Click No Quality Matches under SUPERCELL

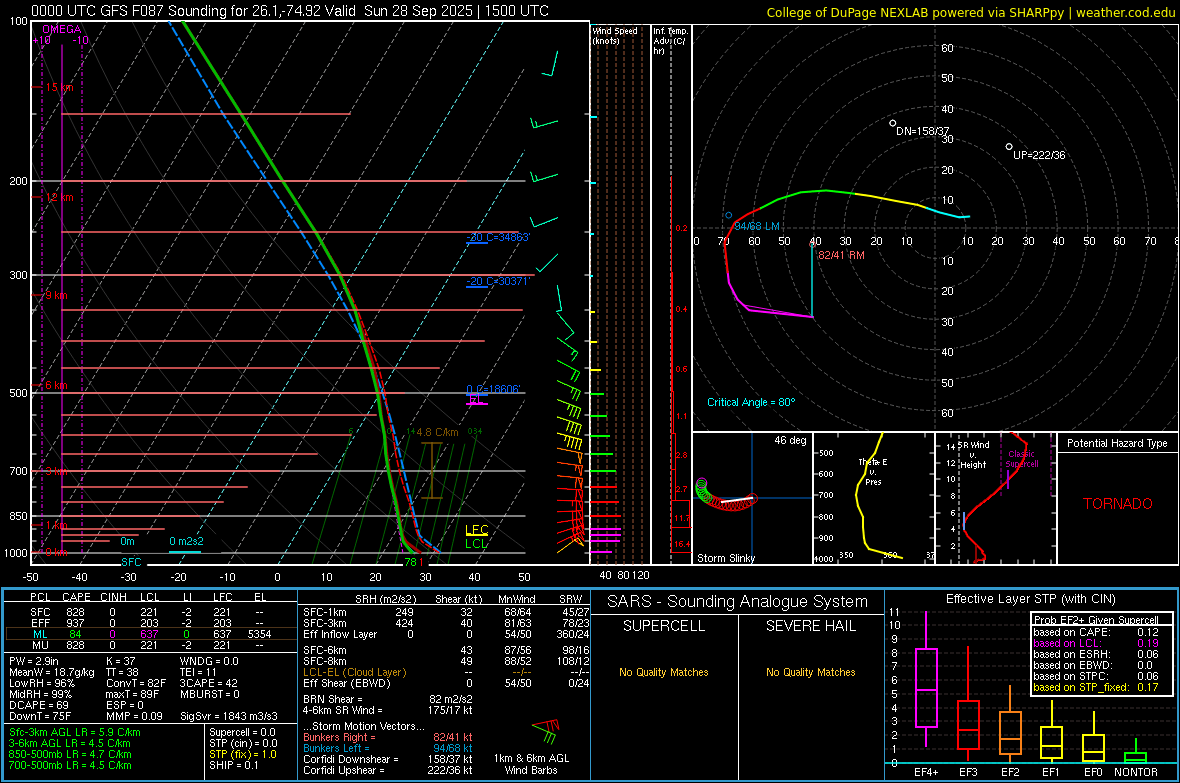coord(664,672)
